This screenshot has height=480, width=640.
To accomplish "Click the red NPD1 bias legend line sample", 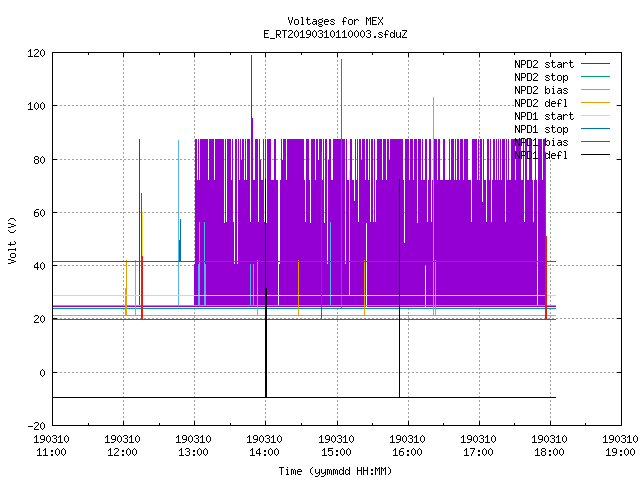I will tap(595, 142).
